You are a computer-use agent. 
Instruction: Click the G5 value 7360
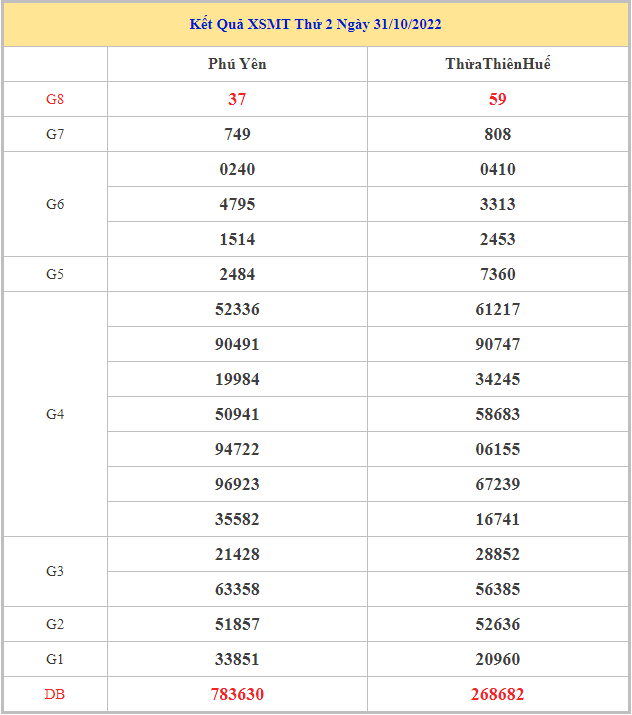[497, 274]
